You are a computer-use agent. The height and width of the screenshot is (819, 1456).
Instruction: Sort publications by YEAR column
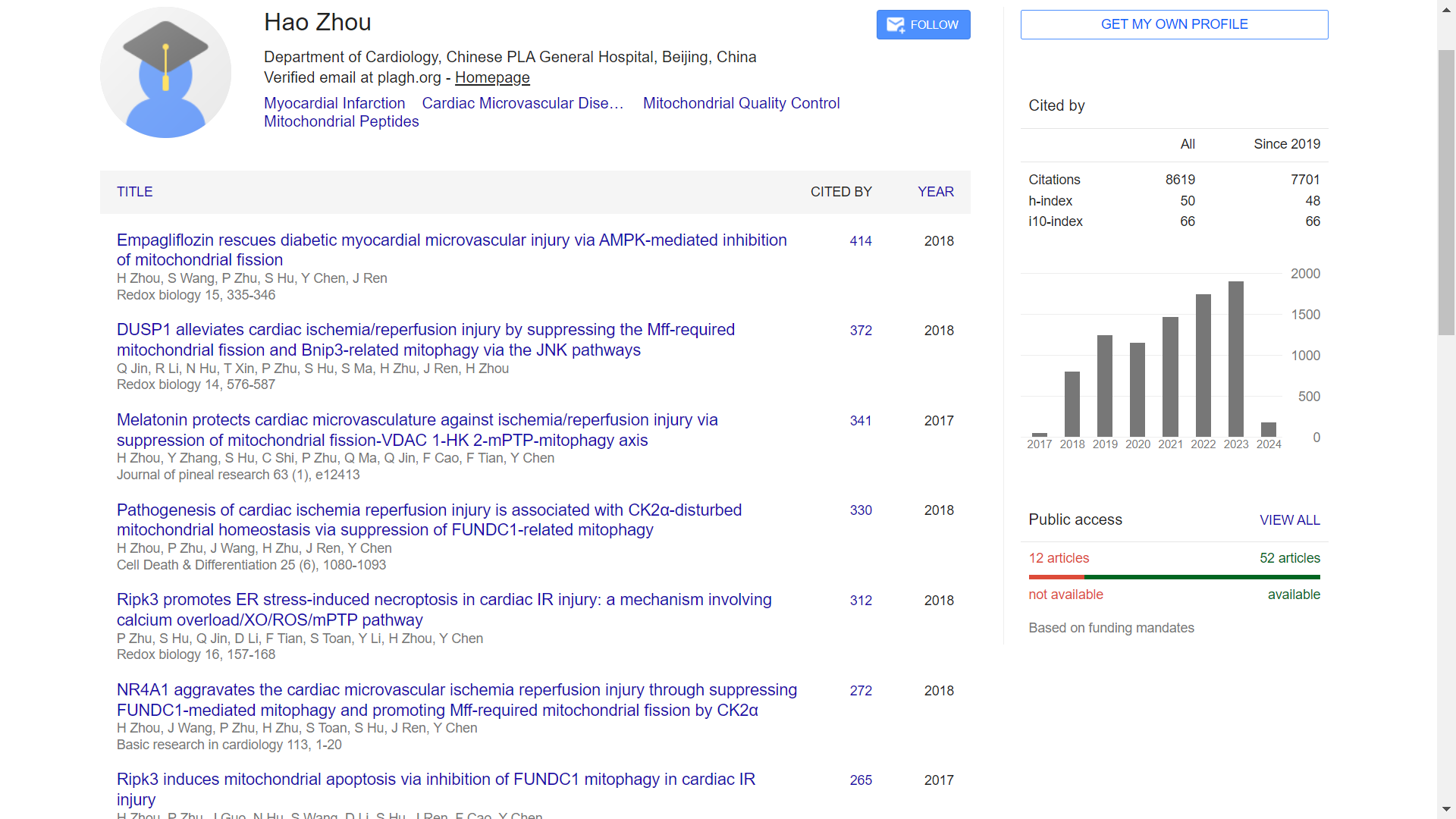(x=935, y=192)
